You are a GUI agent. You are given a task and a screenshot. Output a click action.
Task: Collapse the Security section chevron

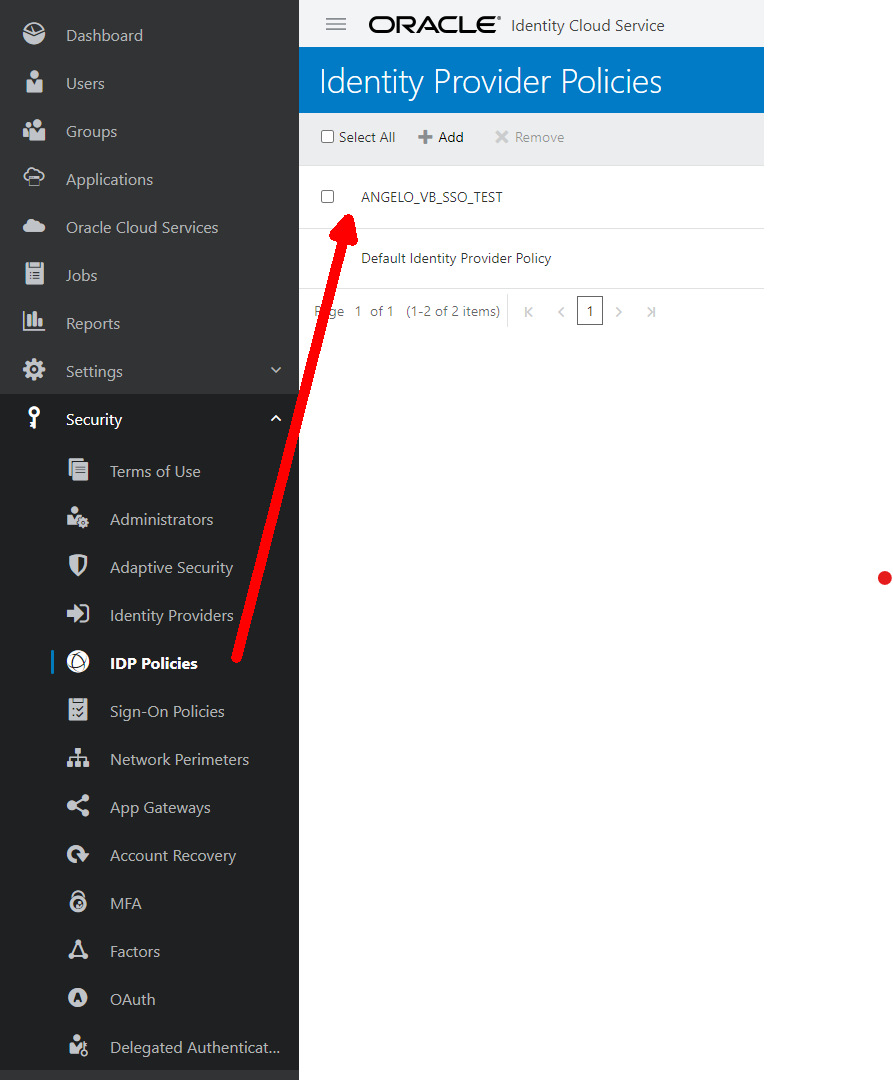coord(276,419)
